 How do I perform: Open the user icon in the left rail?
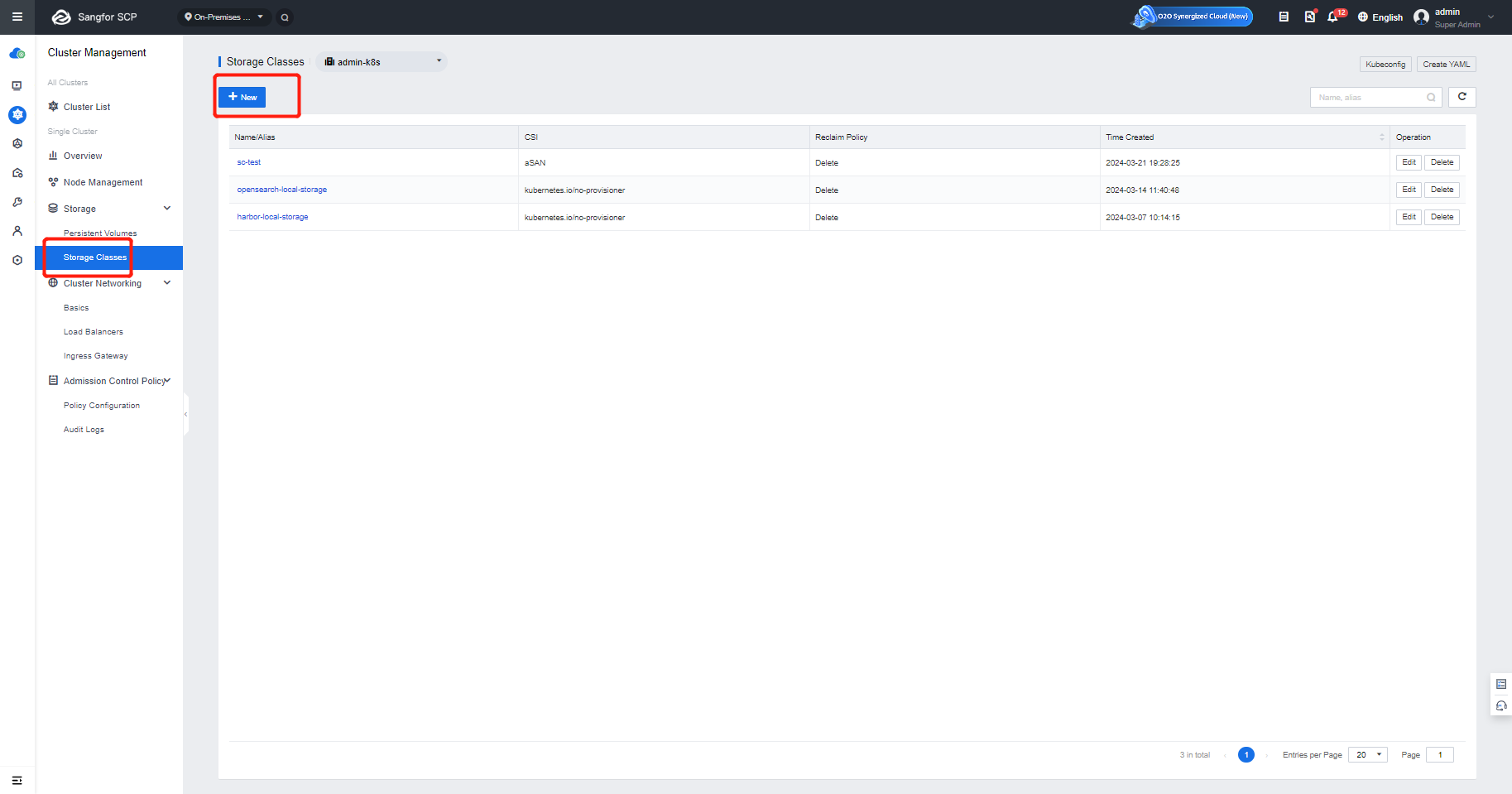click(17, 231)
